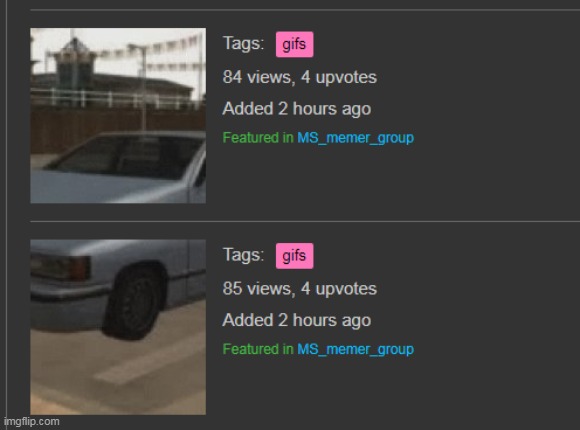
Task: Click the 'Tags:' label of the 85 views post
Action: (243, 255)
